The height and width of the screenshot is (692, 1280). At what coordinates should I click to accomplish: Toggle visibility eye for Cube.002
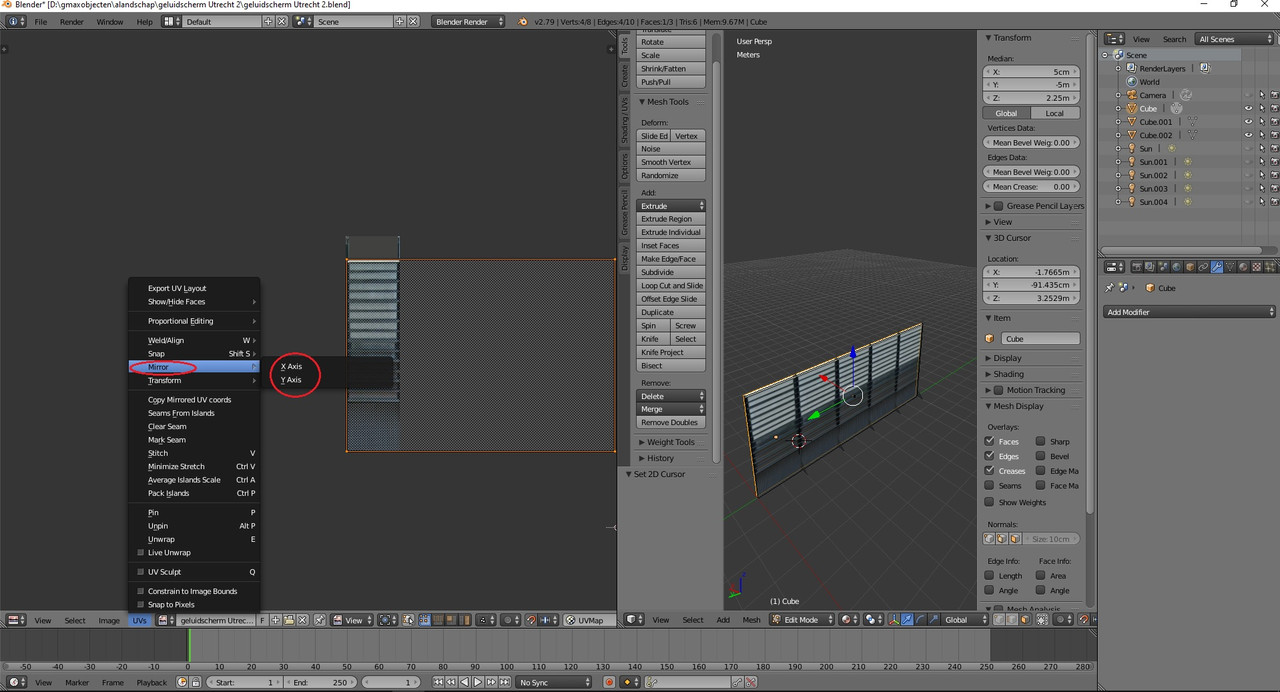(x=1248, y=135)
